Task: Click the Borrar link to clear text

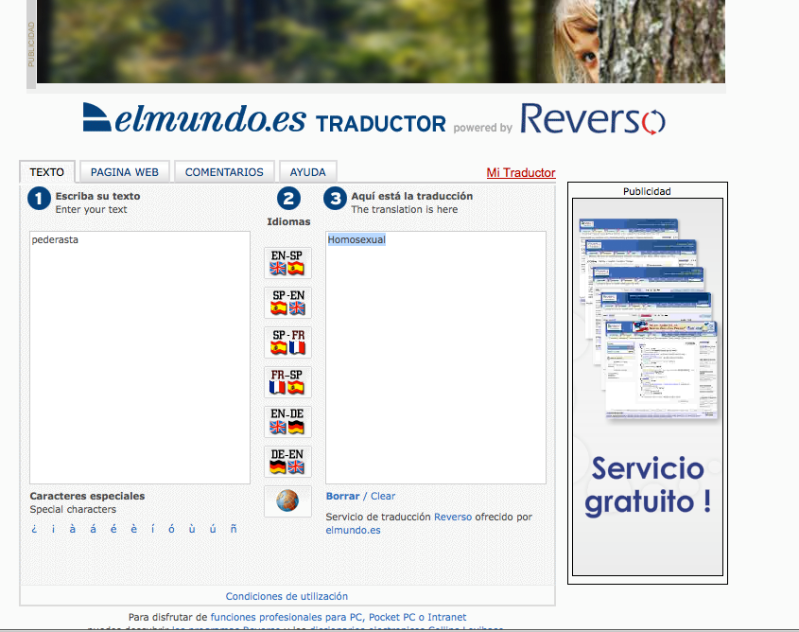Action: pyautogui.click(x=342, y=496)
